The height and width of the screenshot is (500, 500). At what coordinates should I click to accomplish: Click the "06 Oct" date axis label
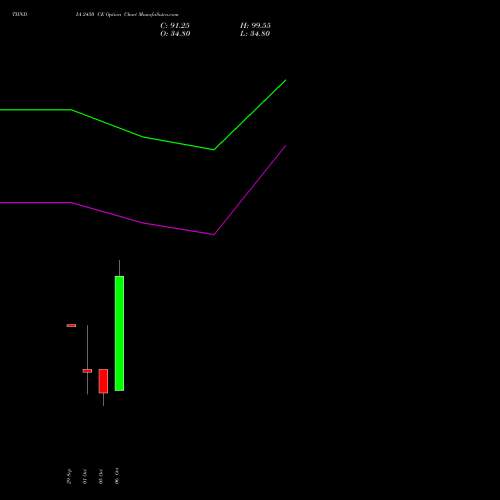[x=117, y=476]
